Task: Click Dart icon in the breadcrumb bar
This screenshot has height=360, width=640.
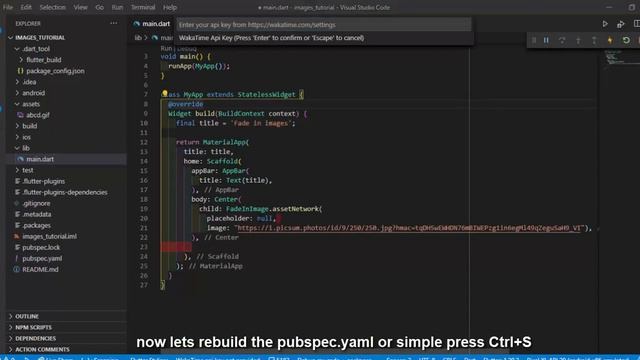Action: pos(155,38)
